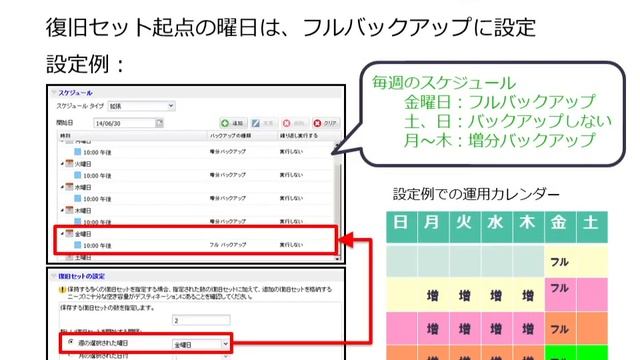The height and width of the screenshot is (360, 640).
Task: Click the blue schedule icon under 火曜日
Action: (78, 175)
